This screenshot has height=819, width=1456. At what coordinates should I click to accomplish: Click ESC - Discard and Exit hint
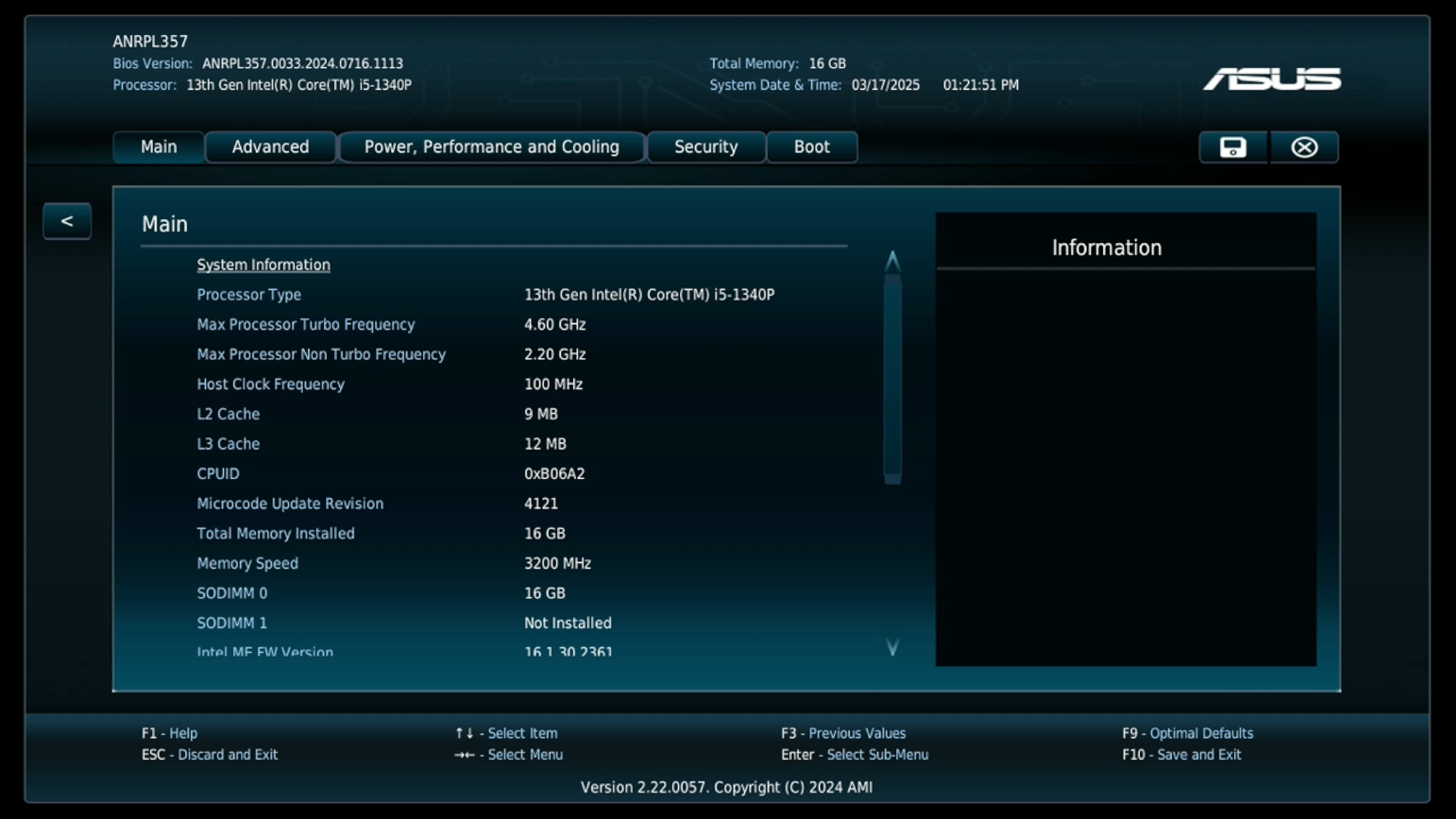(210, 755)
